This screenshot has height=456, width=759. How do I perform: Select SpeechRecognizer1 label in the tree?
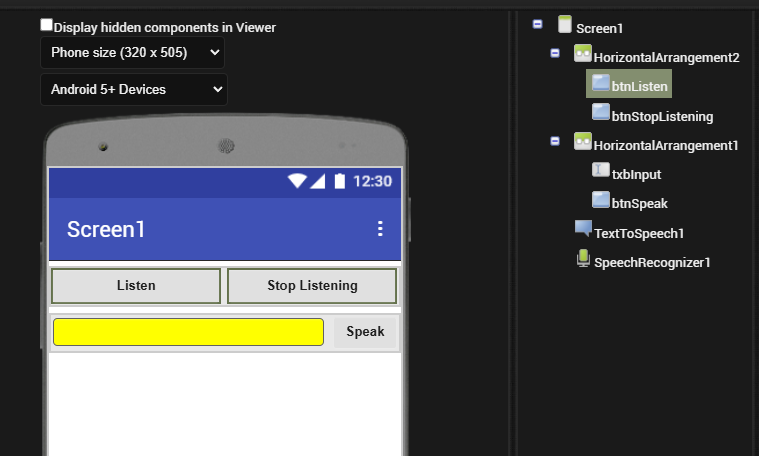click(x=652, y=262)
